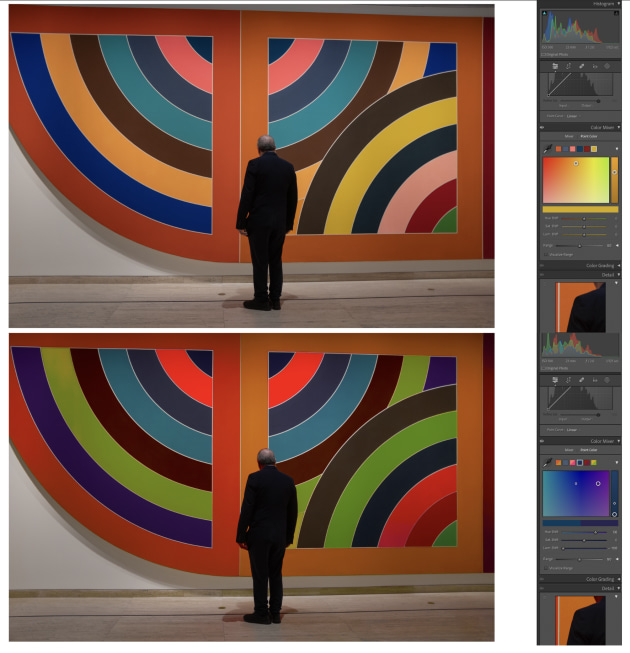The image size is (630, 653).
Task: Select the Edit sliders tool in the lower panel
Action: tap(555, 380)
